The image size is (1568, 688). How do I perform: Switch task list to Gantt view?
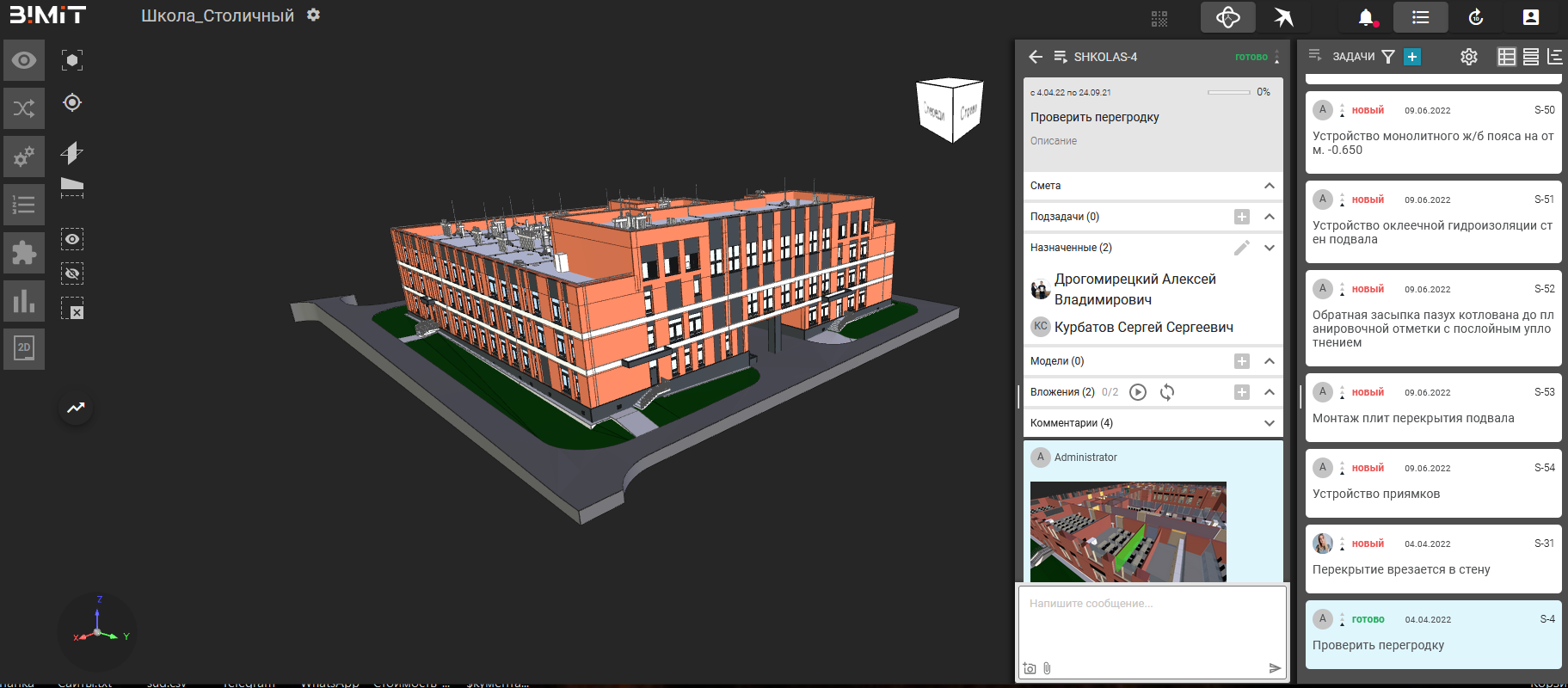1554,57
